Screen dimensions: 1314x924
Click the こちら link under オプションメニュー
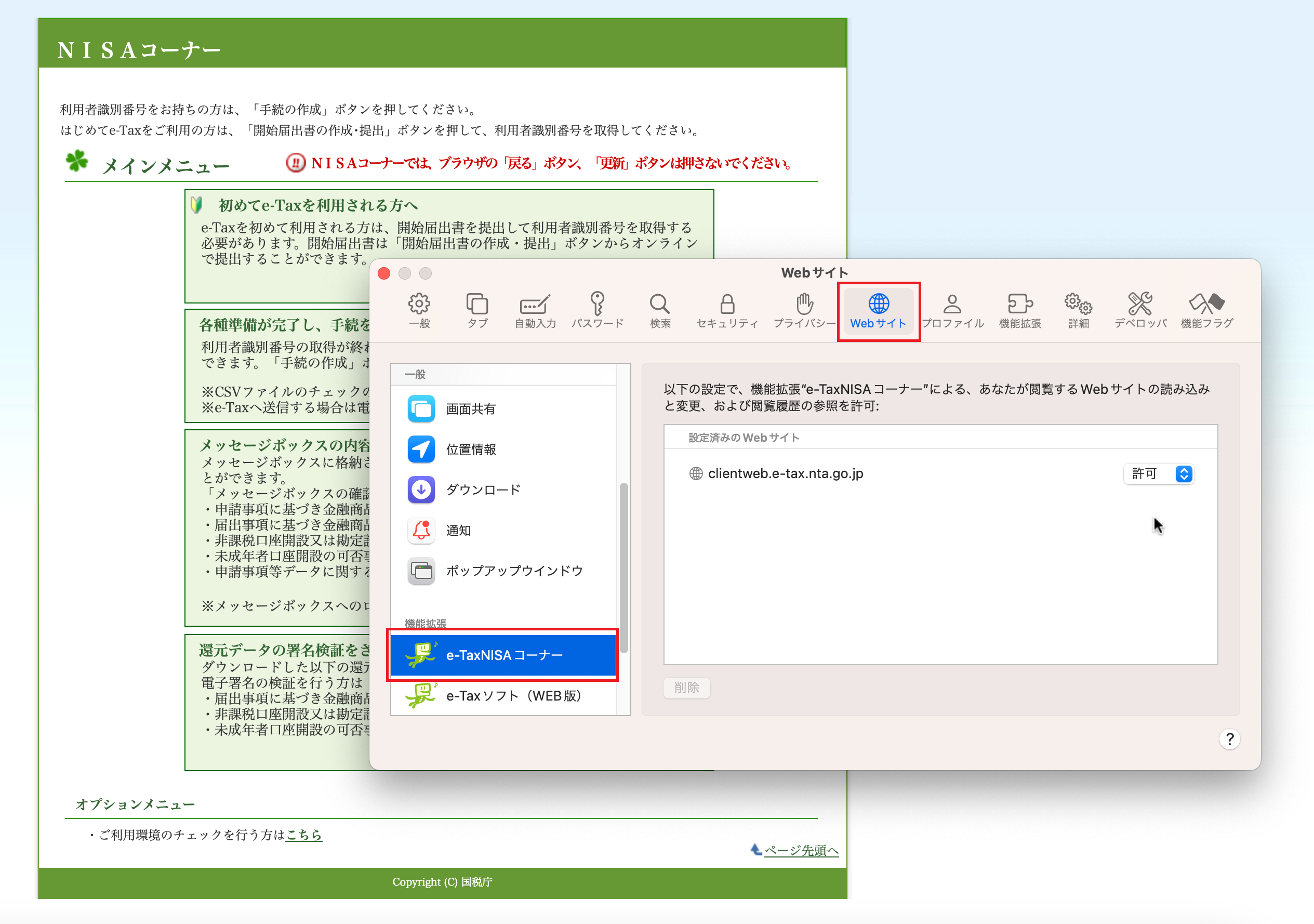pos(304,835)
